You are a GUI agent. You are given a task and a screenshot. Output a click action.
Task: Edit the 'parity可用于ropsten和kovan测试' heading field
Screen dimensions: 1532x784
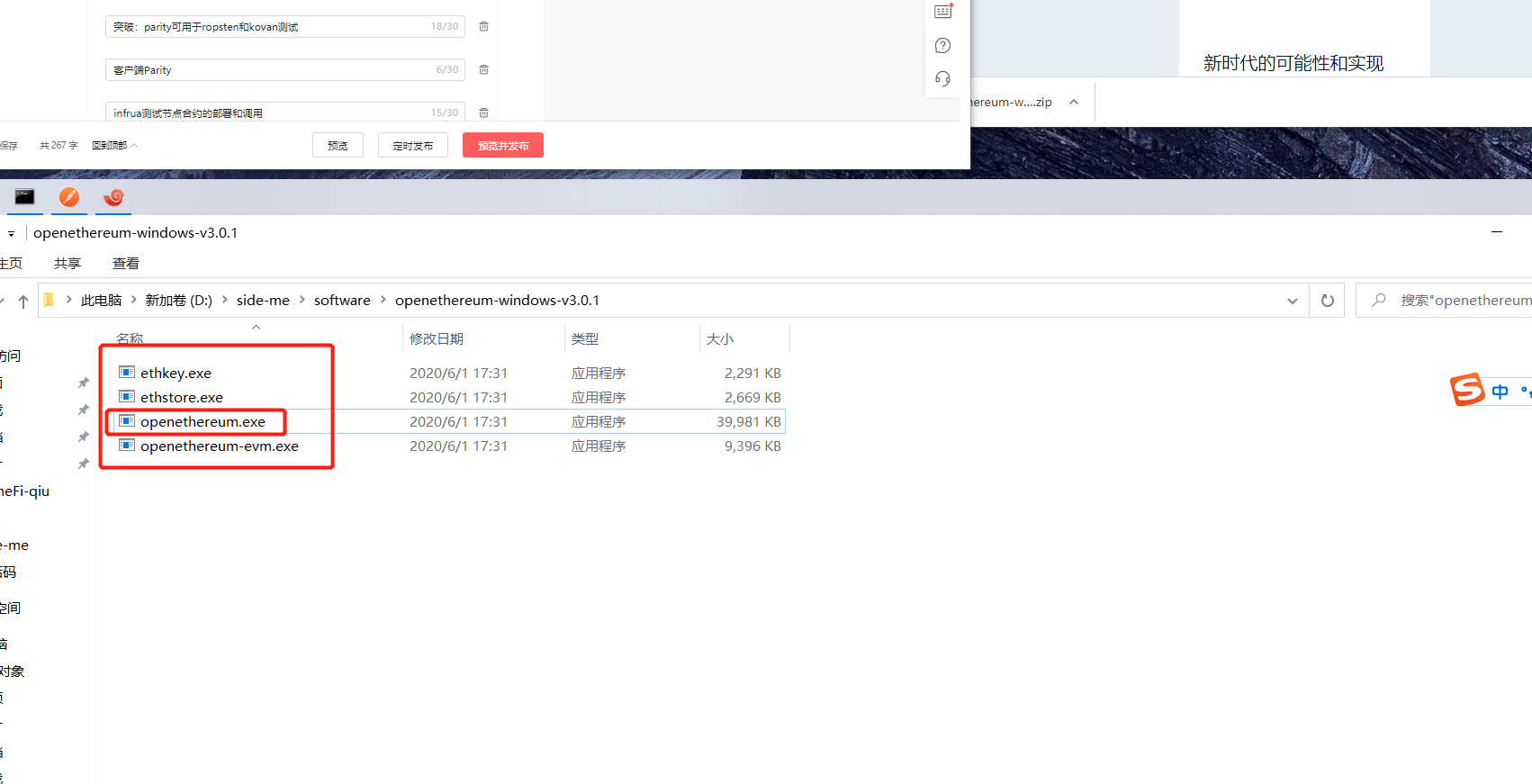click(x=285, y=26)
